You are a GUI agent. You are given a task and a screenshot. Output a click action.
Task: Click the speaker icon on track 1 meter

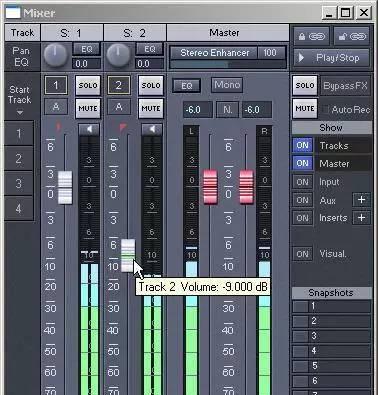coord(89,129)
